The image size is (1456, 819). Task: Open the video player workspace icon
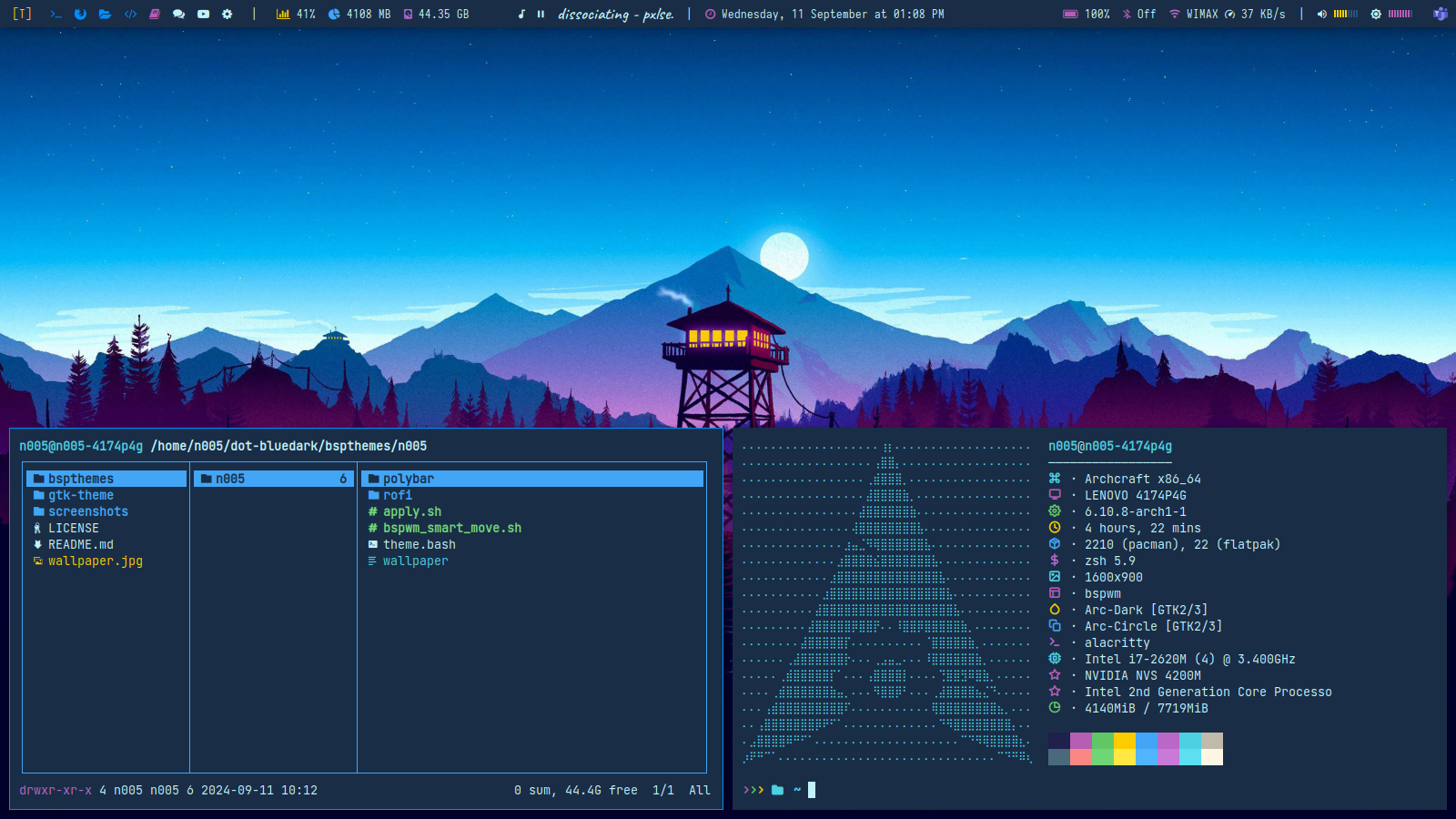click(x=203, y=14)
